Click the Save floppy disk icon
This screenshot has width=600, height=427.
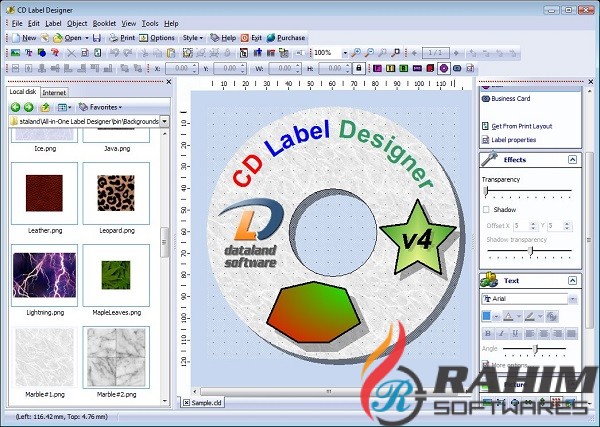click(x=97, y=38)
